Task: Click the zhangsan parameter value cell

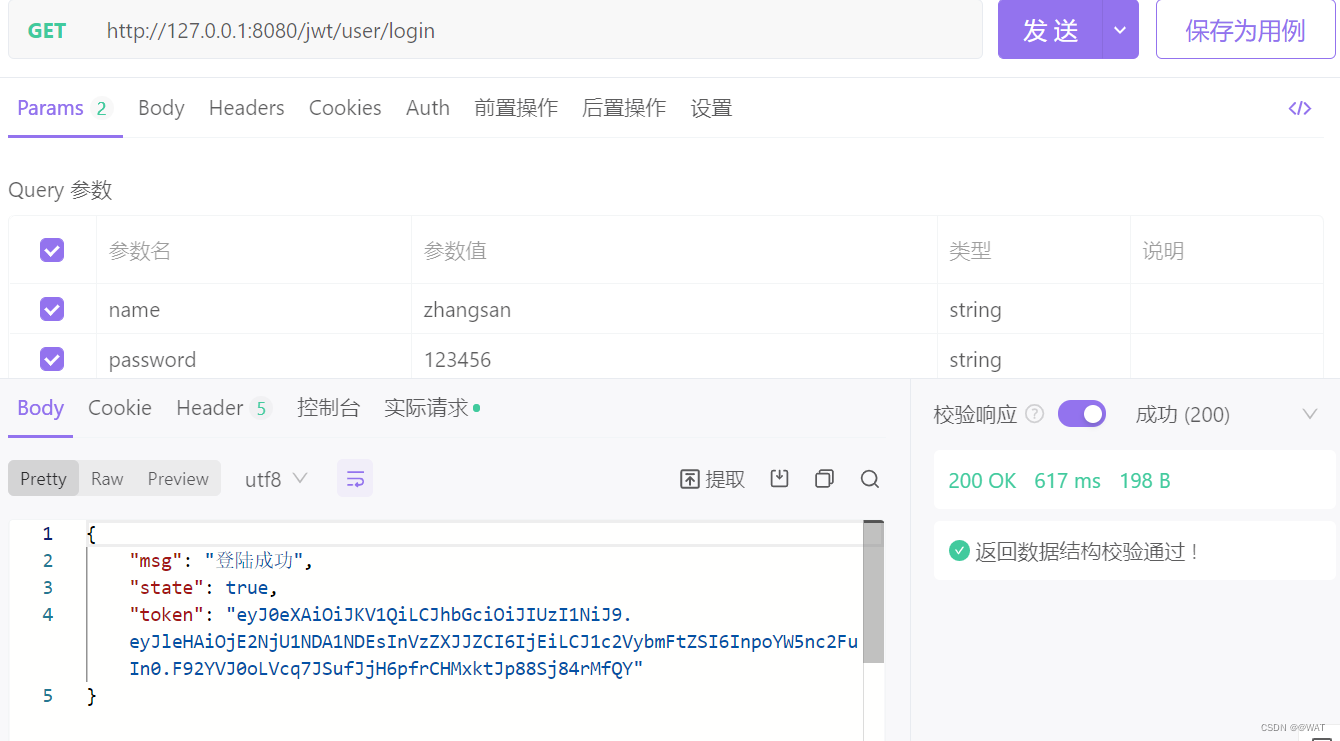Action: (x=674, y=309)
